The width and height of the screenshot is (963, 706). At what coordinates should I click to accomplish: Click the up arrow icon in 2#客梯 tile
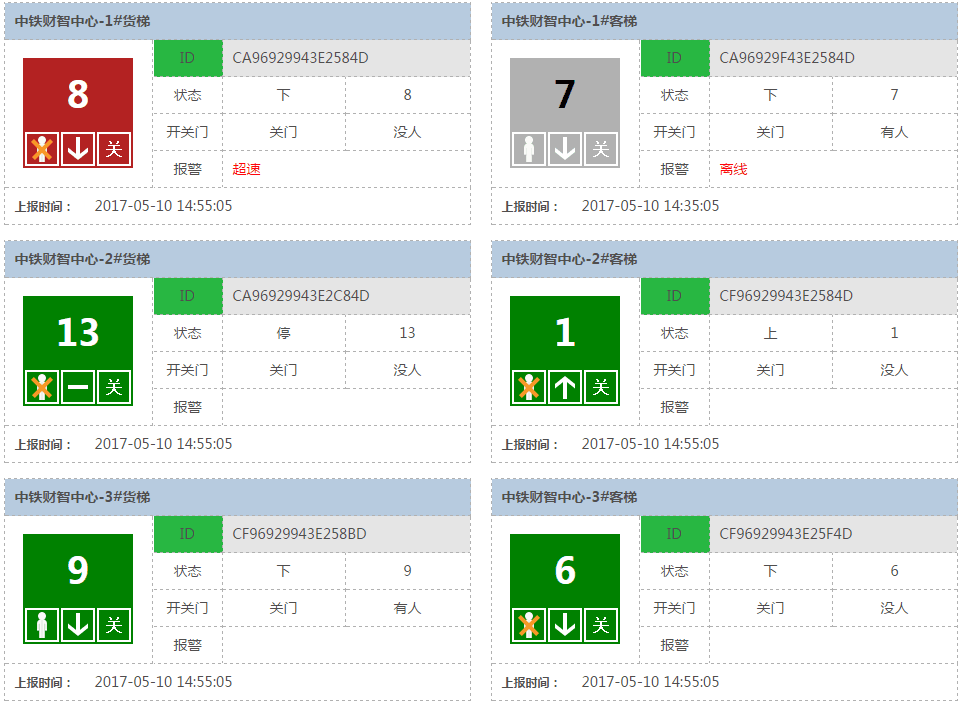[x=565, y=387]
